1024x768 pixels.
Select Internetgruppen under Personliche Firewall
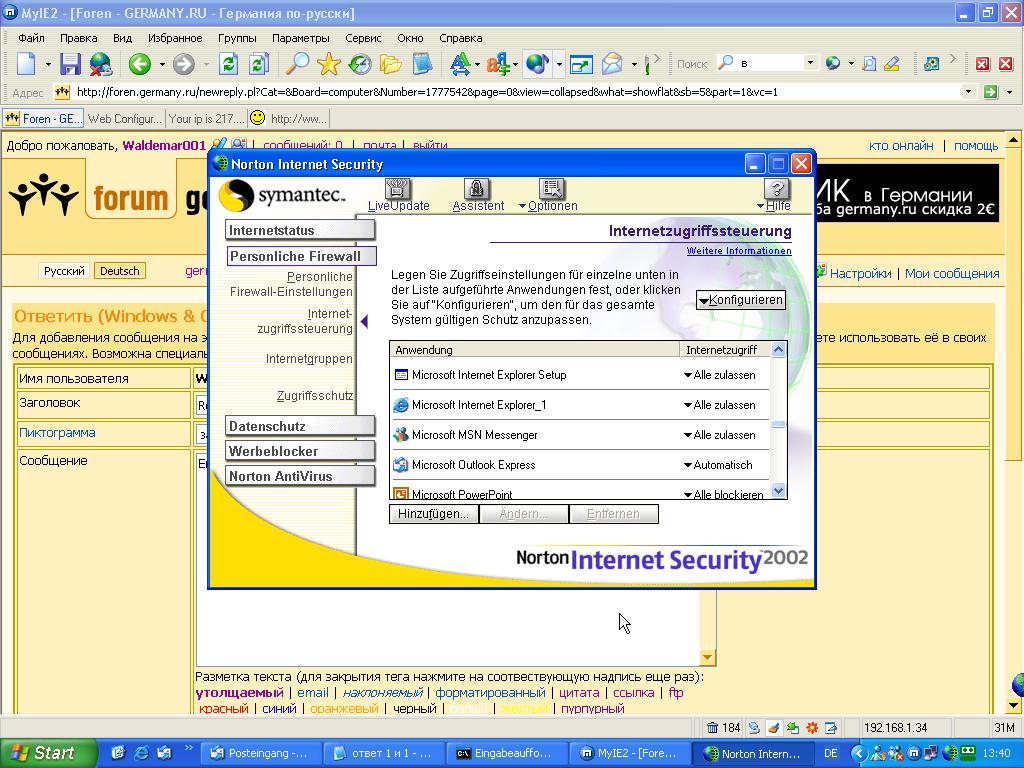(x=309, y=359)
